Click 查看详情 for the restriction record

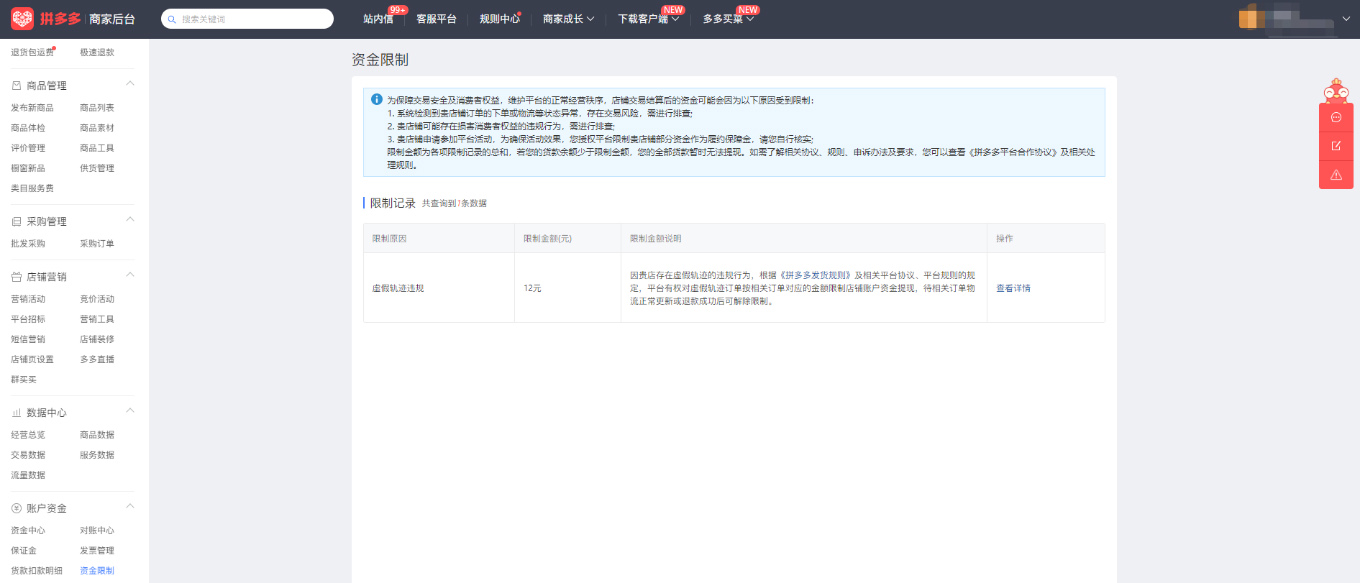tap(1013, 288)
